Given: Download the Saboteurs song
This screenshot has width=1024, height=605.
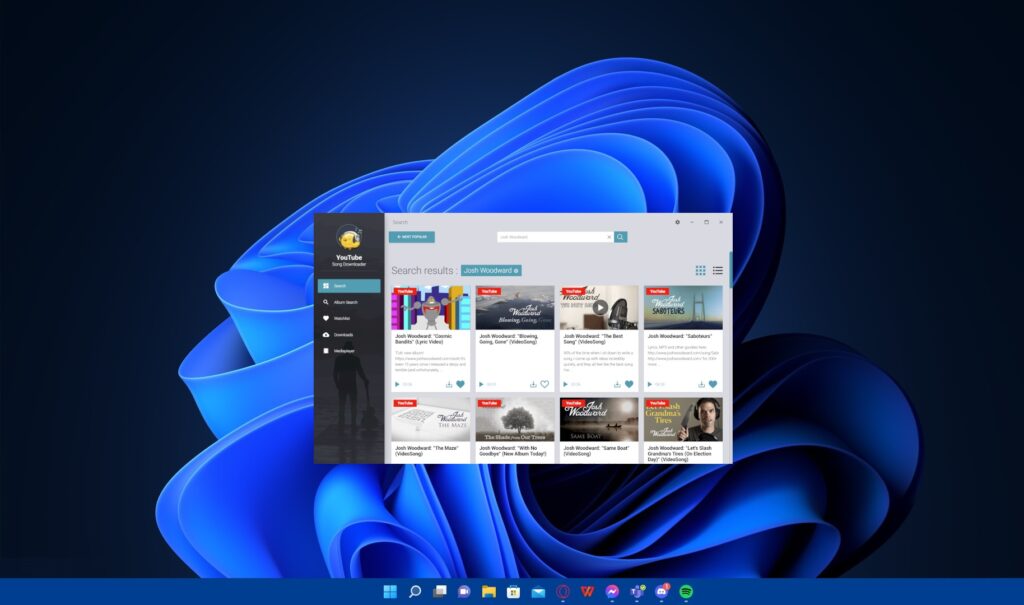Looking at the screenshot, I should (x=701, y=385).
